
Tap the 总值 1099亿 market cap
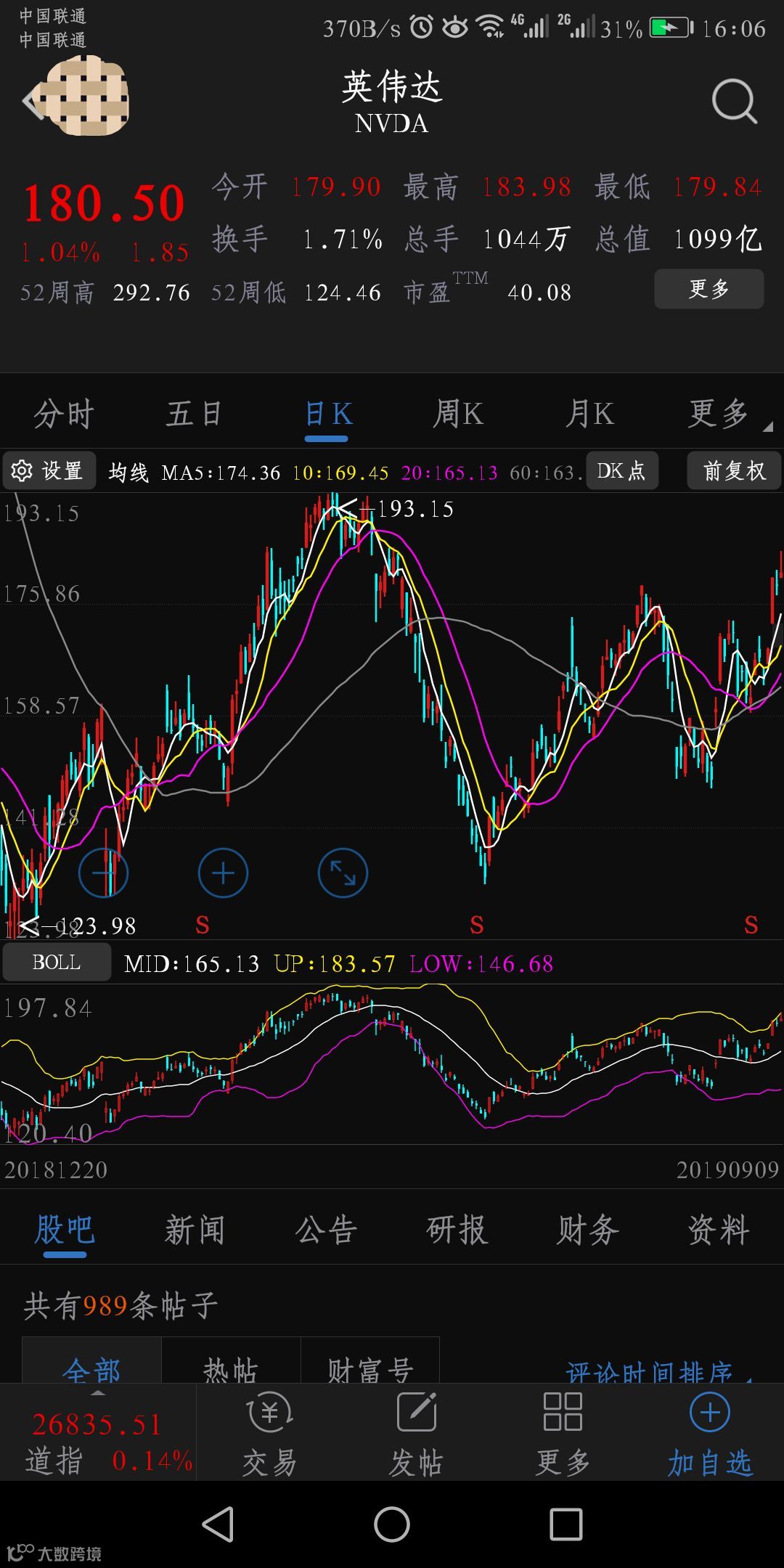tap(678, 239)
